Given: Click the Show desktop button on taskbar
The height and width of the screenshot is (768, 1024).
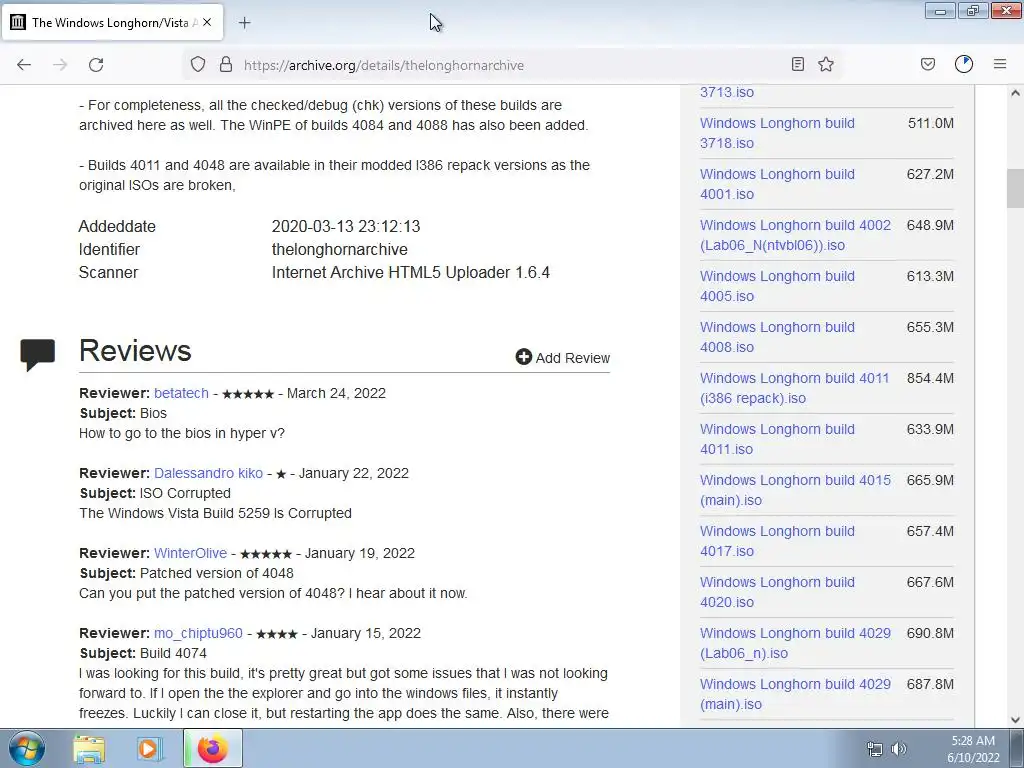Looking at the screenshot, I should point(1017,749).
